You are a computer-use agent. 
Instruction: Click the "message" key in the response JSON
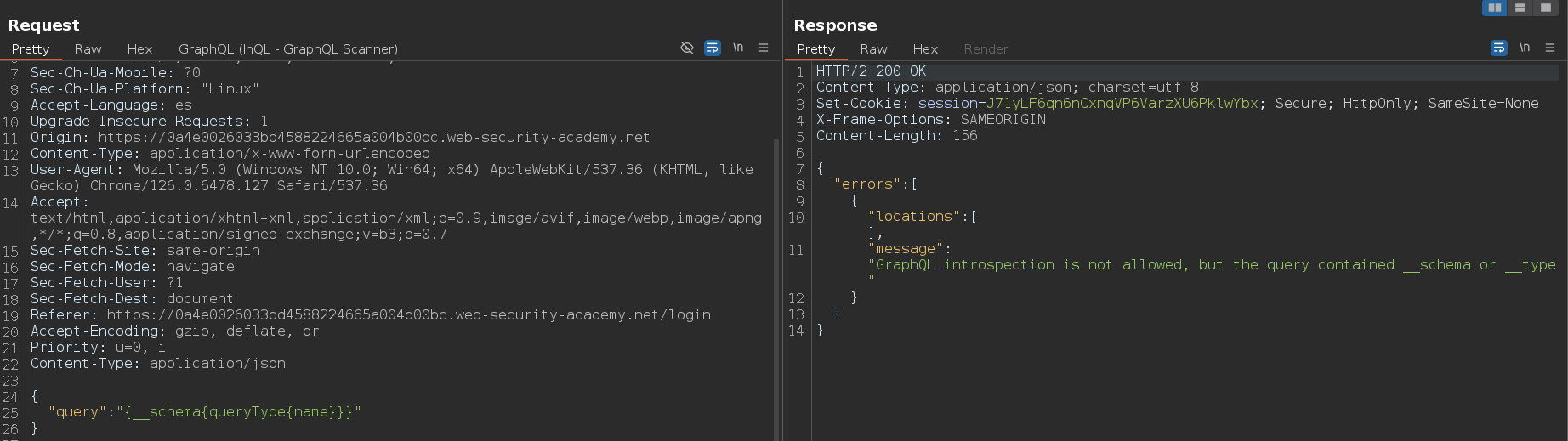click(x=906, y=249)
